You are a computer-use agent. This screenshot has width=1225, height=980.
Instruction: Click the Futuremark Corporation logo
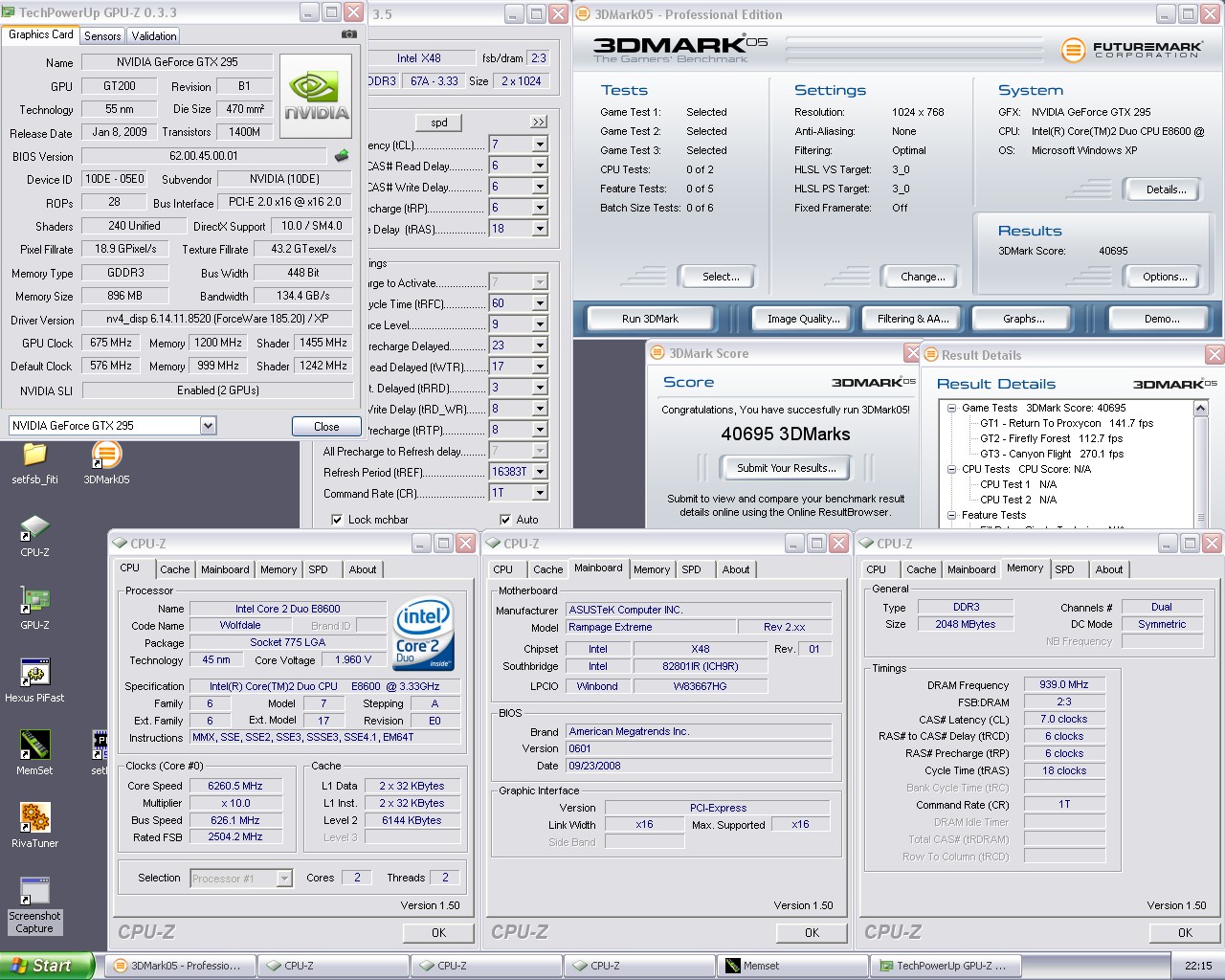click(x=1130, y=50)
